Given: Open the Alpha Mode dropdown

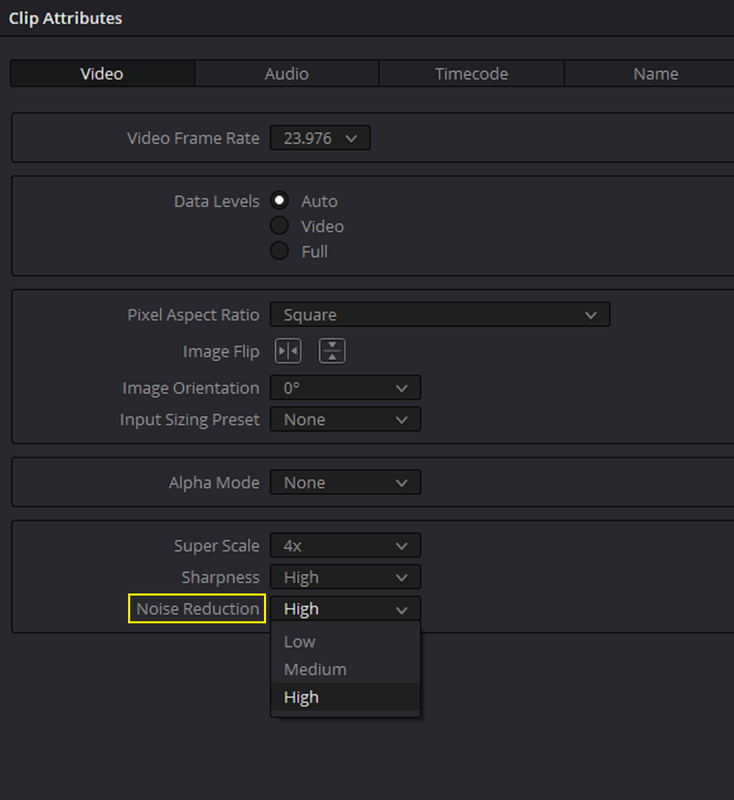Looking at the screenshot, I should (345, 483).
